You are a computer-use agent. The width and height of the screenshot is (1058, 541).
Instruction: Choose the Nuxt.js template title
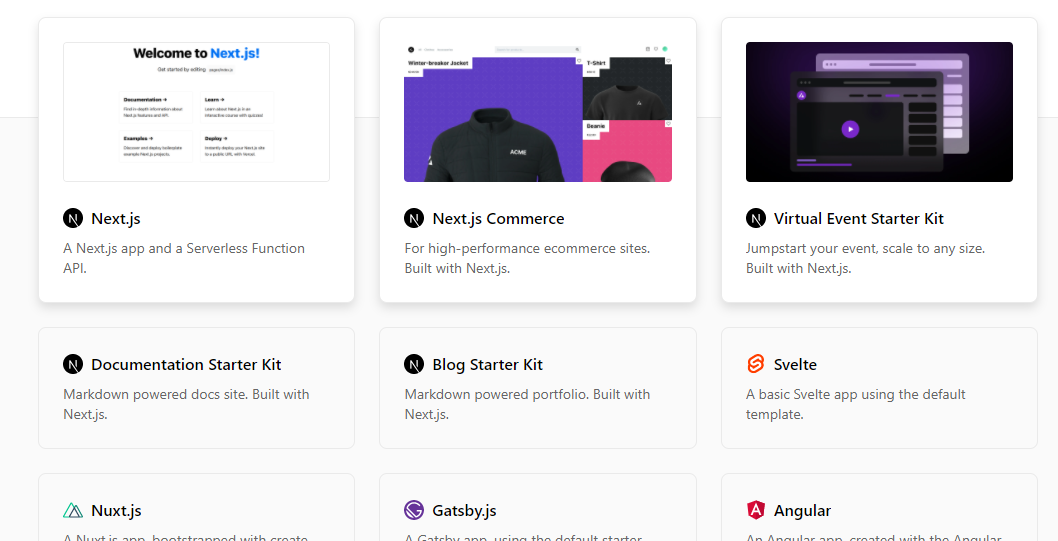pos(116,510)
